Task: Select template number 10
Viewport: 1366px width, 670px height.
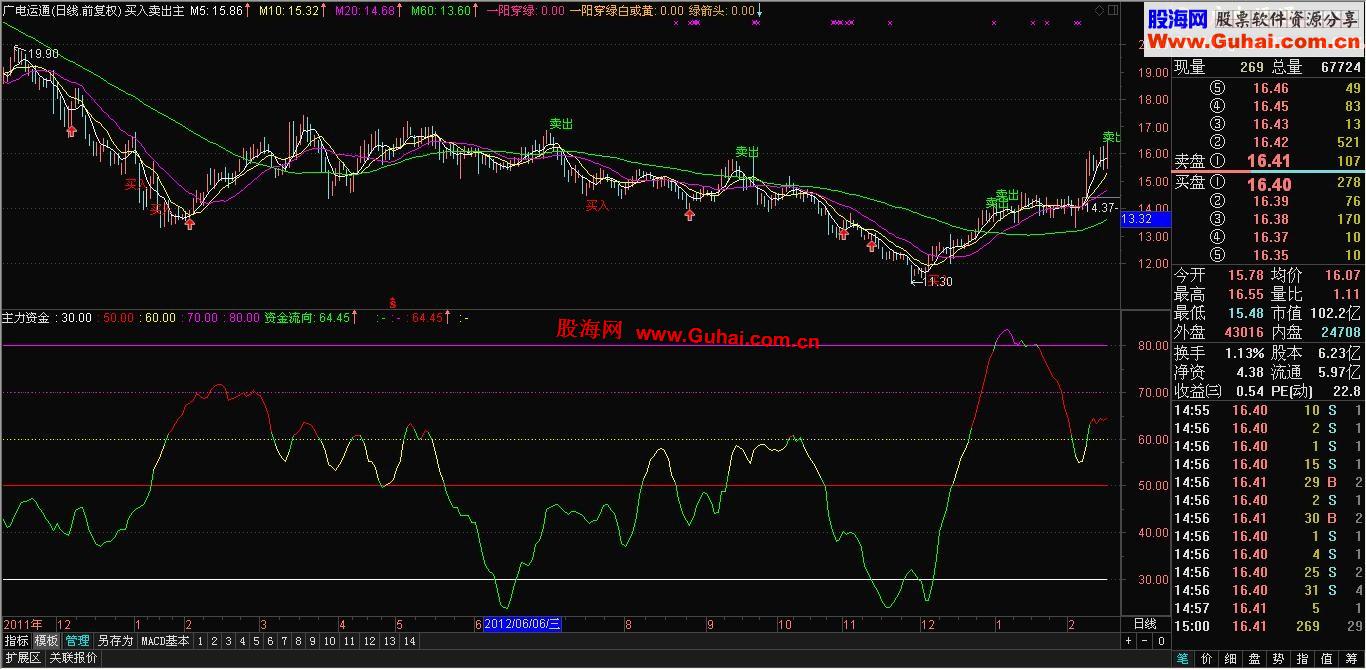Action: click(329, 641)
